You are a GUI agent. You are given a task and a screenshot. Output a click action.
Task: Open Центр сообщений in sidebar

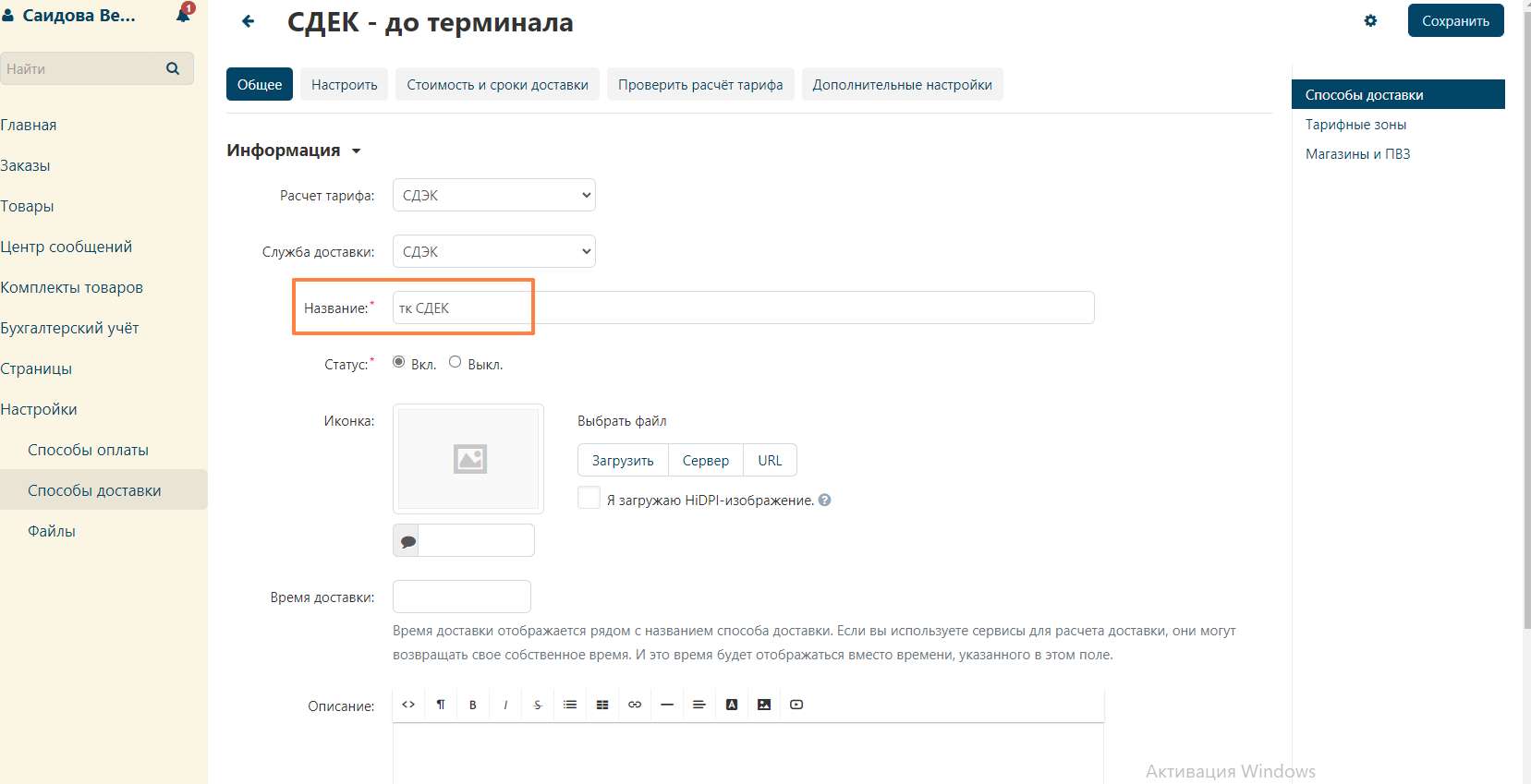(67, 247)
